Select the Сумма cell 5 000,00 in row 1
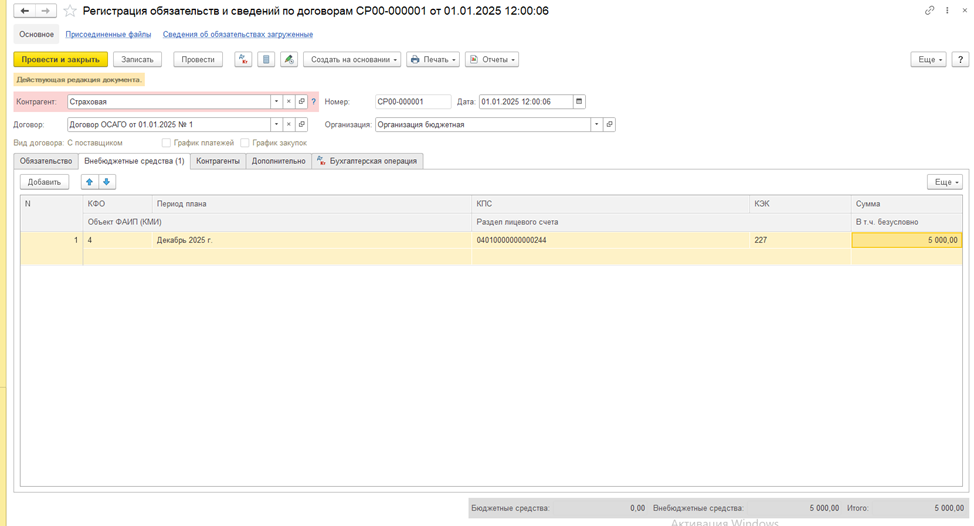Image resolution: width=974 pixels, height=526 pixels. (x=906, y=240)
